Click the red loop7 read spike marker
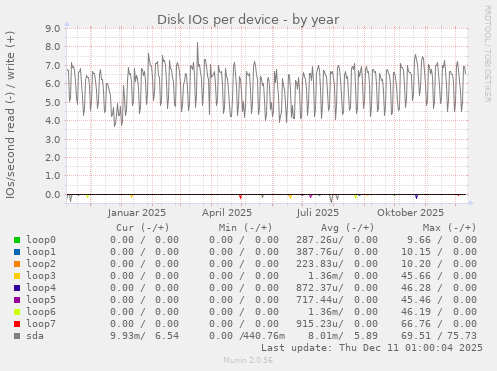 pos(240,197)
